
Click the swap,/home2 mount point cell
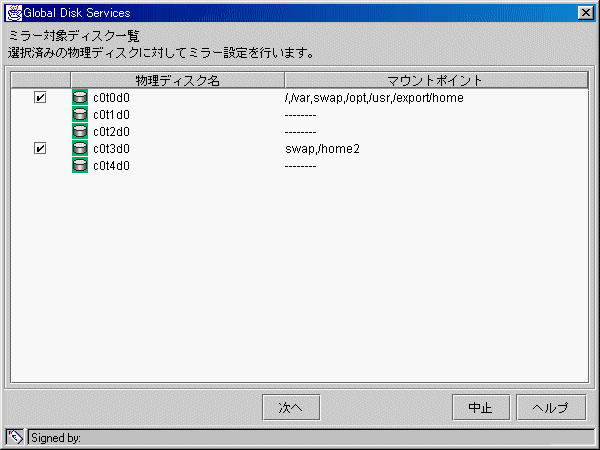322,148
